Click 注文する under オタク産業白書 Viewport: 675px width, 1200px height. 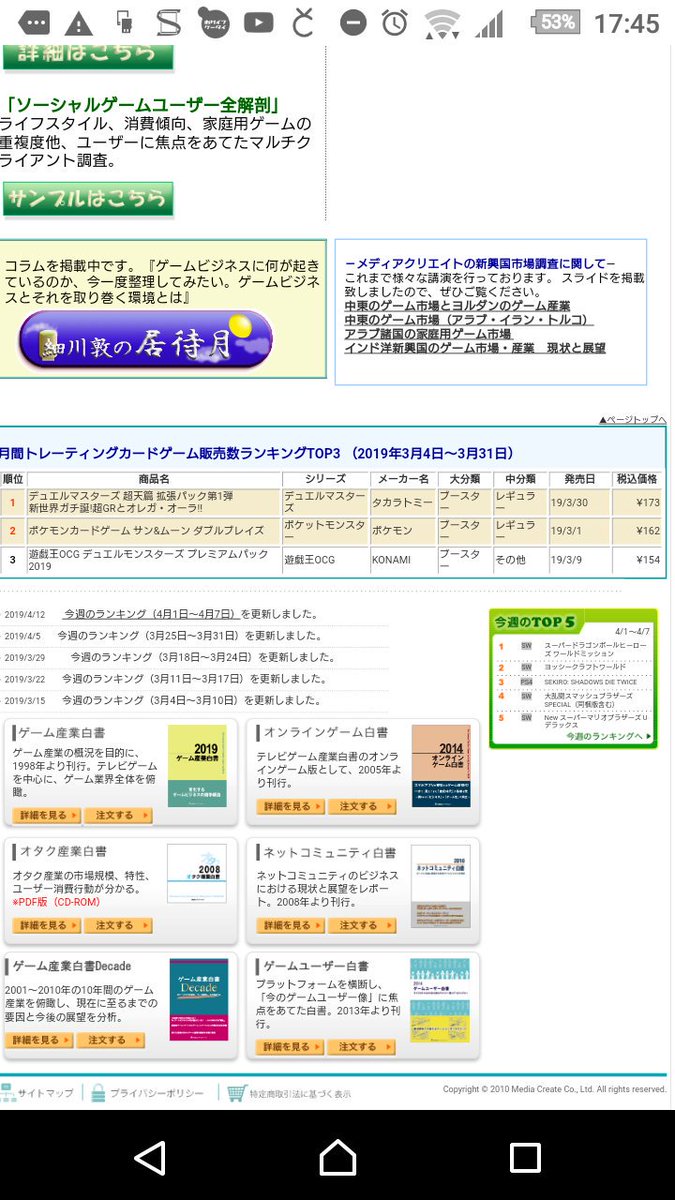118,926
